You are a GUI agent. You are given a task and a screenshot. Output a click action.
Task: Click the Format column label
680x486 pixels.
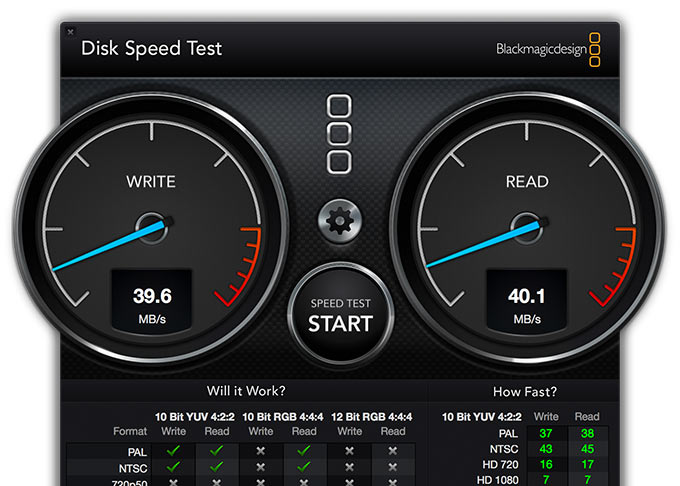130,431
